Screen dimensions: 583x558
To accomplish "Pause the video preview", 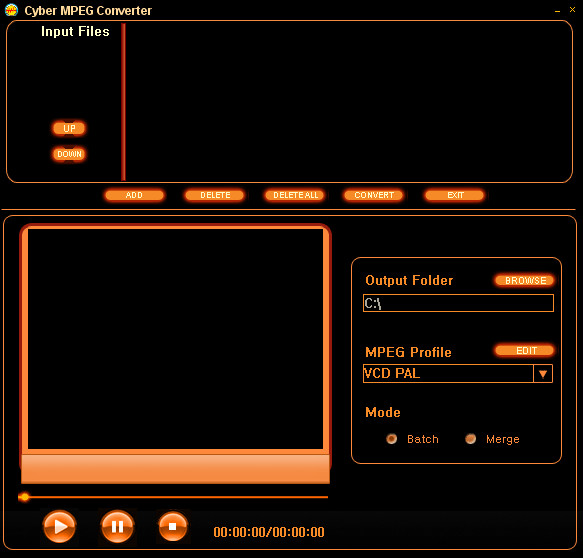I will pyautogui.click(x=117, y=526).
